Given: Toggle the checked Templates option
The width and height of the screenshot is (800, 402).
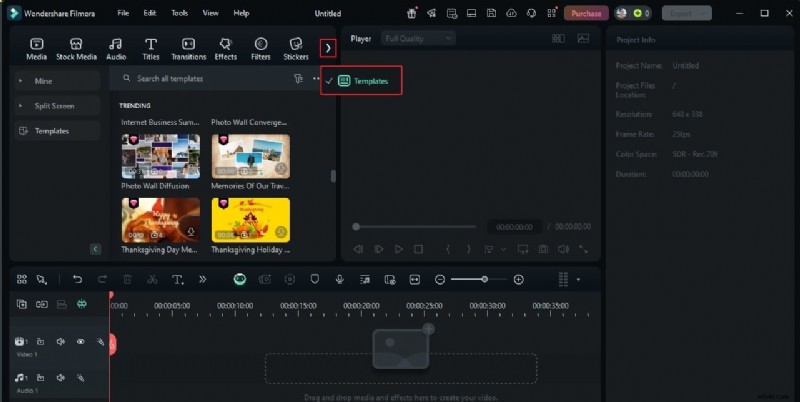Looking at the screenshot, I should 362,81.
